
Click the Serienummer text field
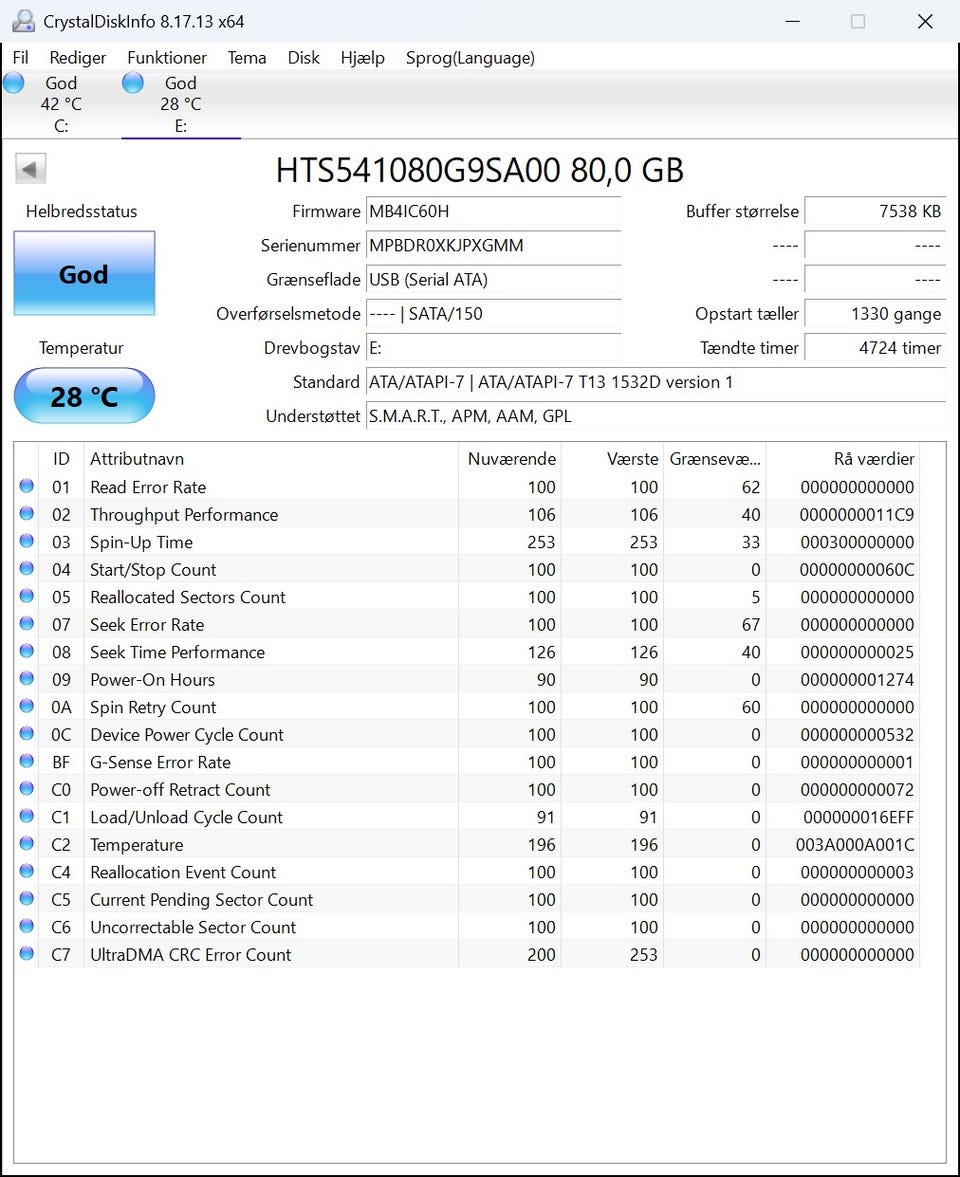492,246
